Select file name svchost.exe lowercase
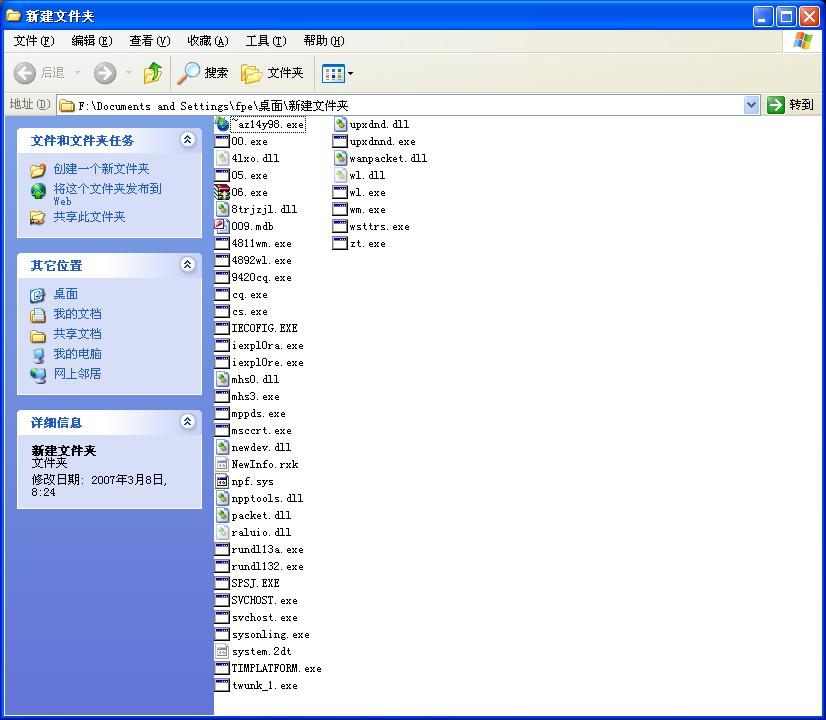Image resolution: width=826 pixels, height=720 pixels. pos(265,618)
